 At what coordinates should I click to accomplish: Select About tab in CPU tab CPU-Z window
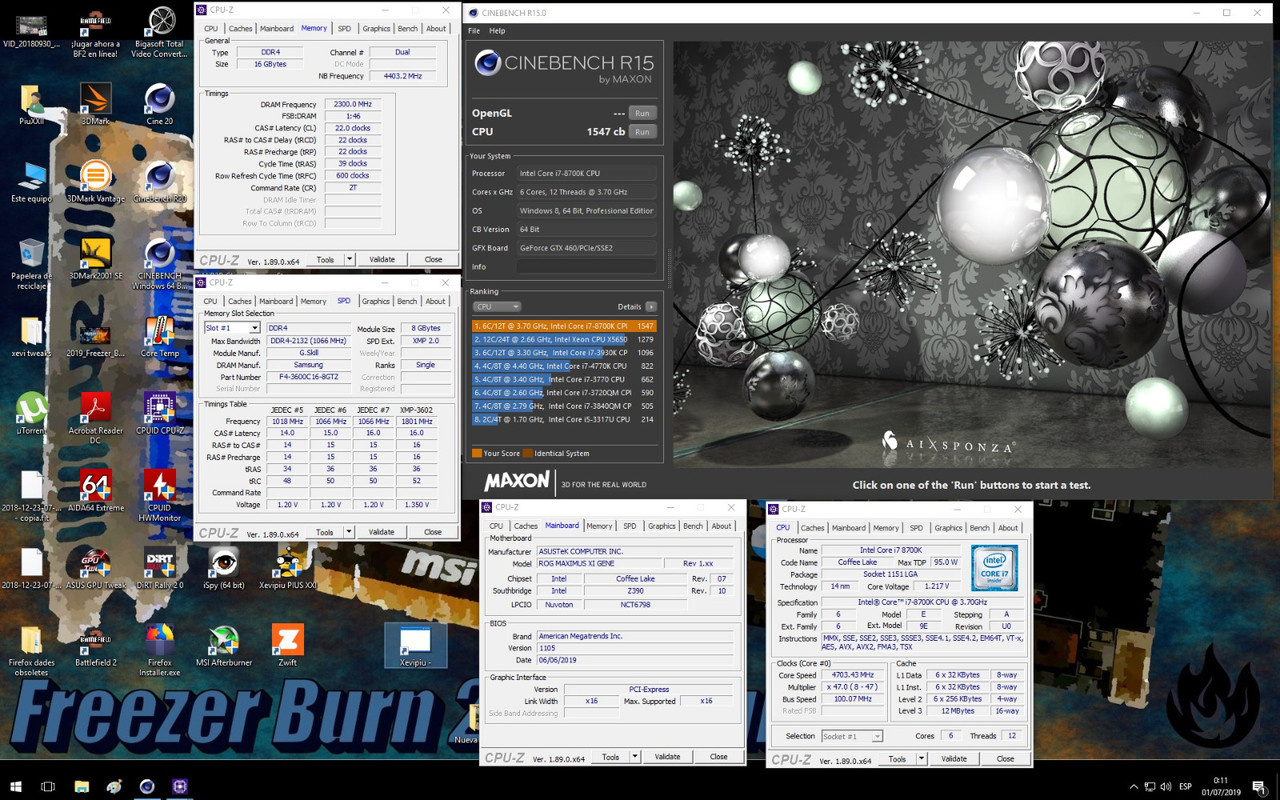click(x=1008, y=528)
